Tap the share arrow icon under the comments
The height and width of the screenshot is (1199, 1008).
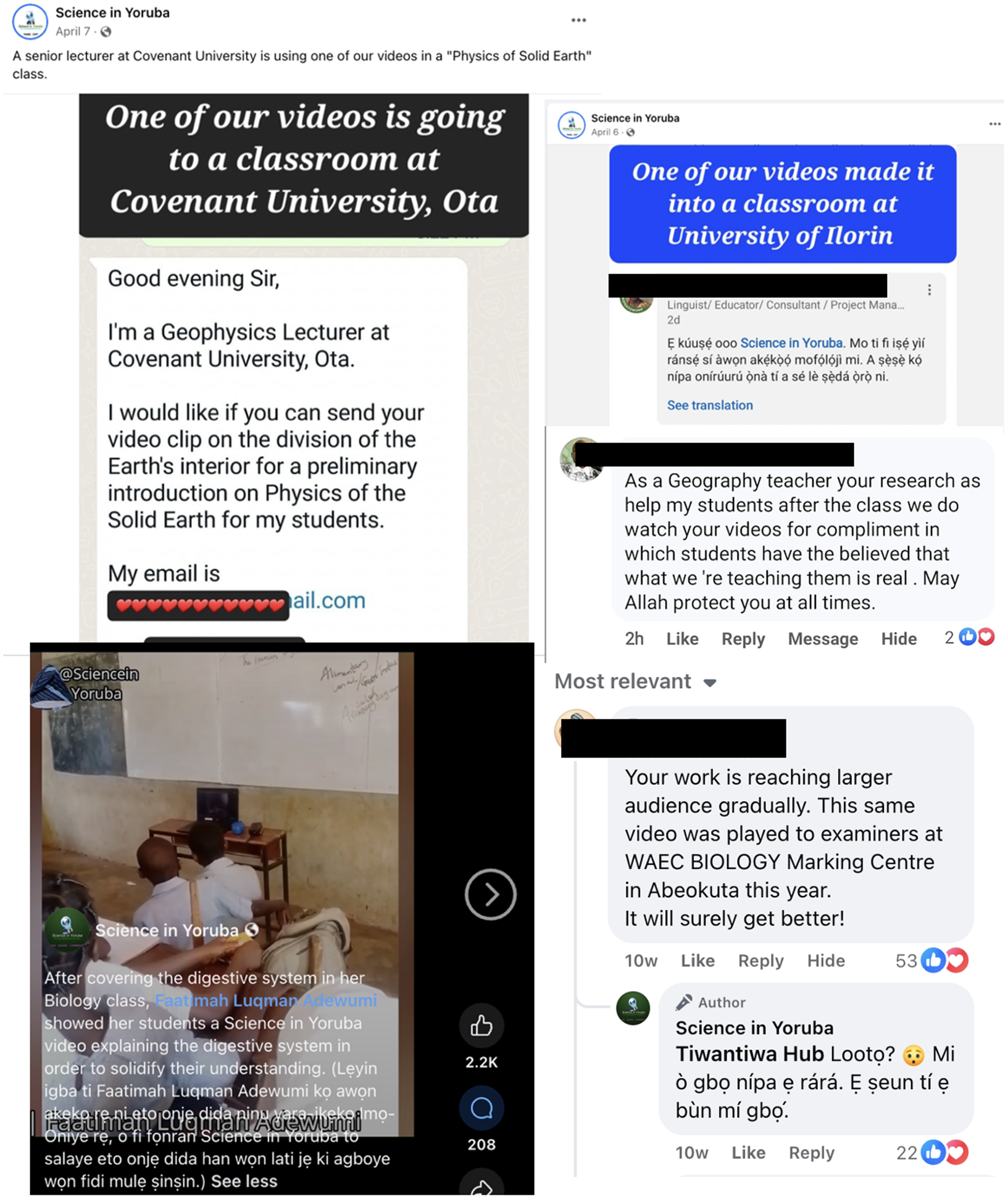tap(481, 1187)
